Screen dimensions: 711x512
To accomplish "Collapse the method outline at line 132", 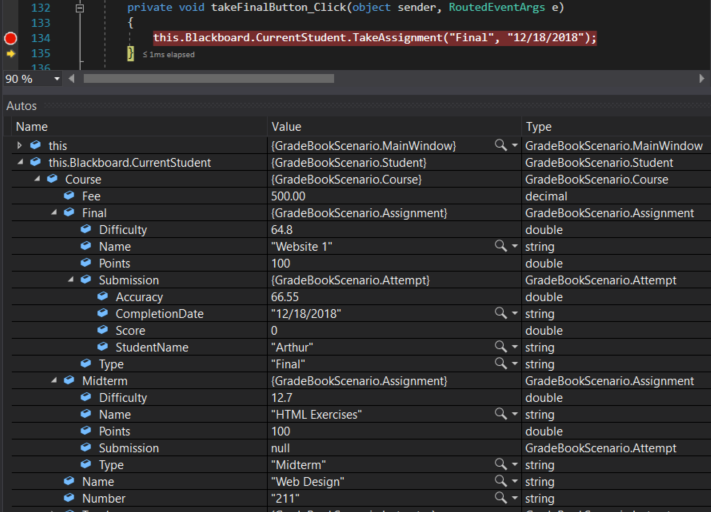I will tap(80, 8).
